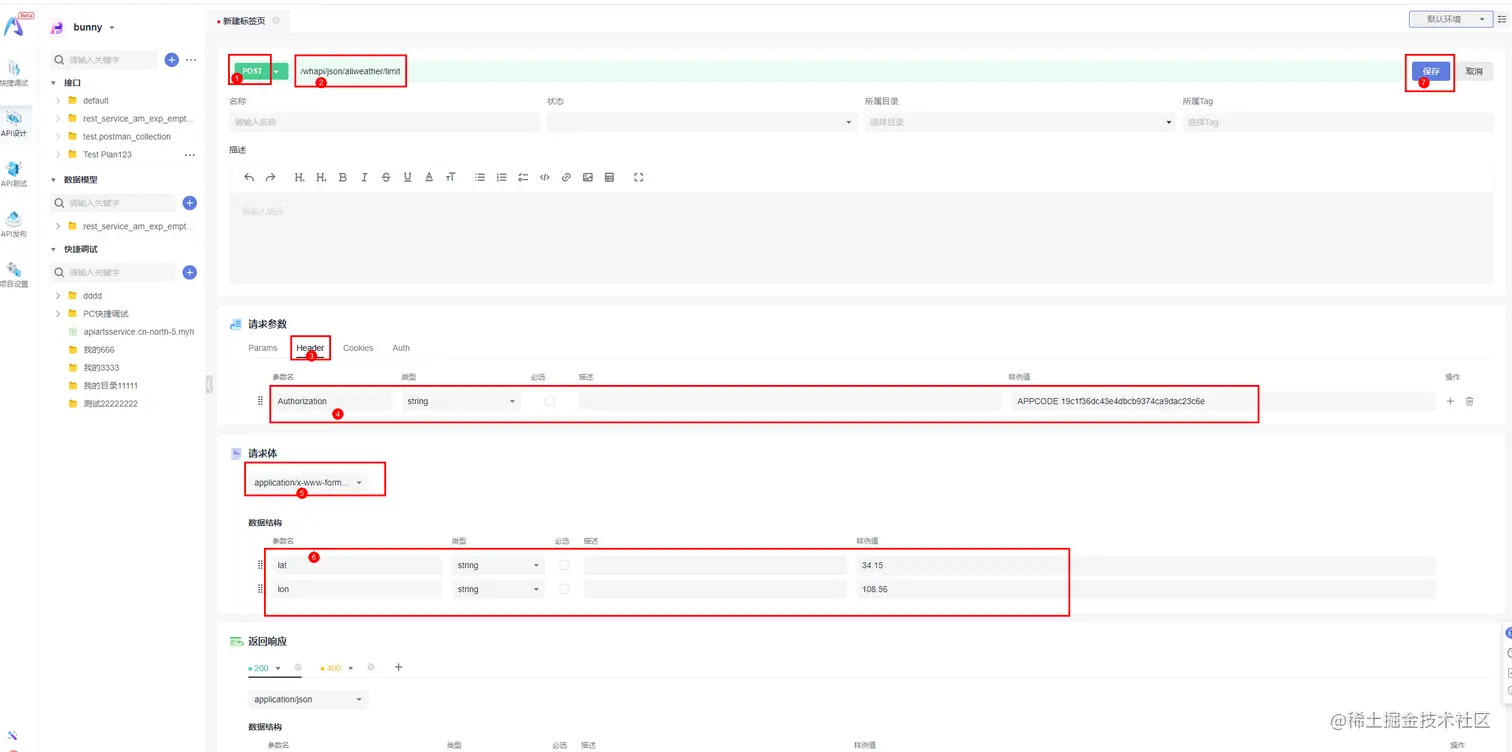
Task: Switch to the Auth tab
Action: [401, 348]
